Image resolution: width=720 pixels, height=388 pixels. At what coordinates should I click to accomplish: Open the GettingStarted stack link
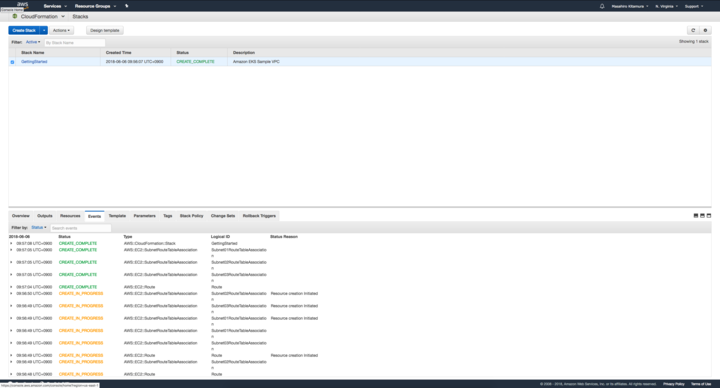pos(34,62)
